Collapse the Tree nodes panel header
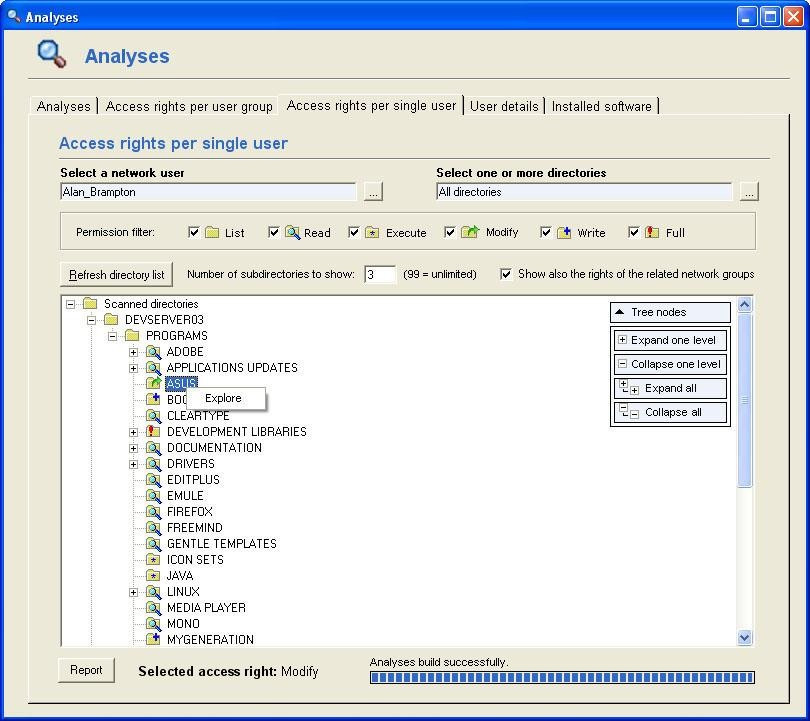The image size is (810, 721). pos(670,312)
